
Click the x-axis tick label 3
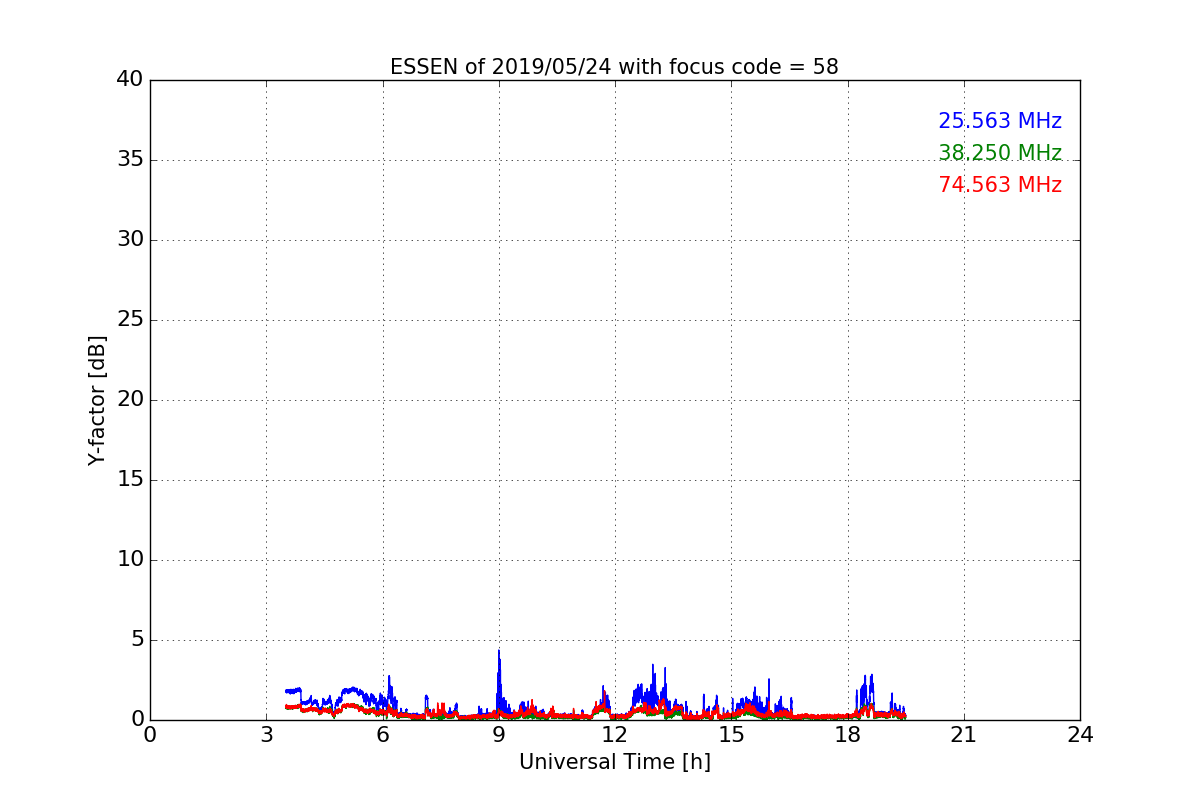[266, 735]
